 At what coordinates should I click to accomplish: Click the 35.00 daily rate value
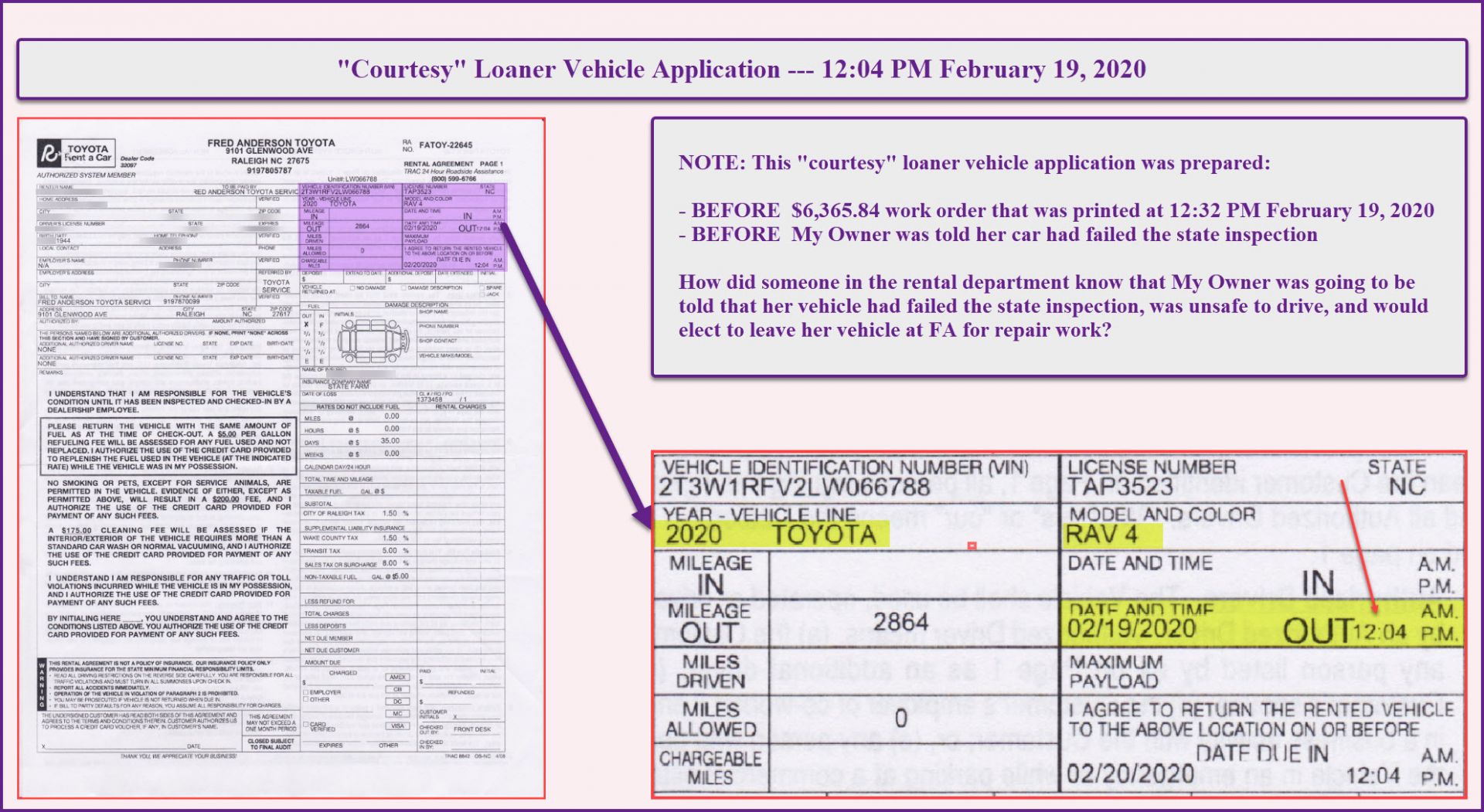pyautogui.click(x=390, y=441)
